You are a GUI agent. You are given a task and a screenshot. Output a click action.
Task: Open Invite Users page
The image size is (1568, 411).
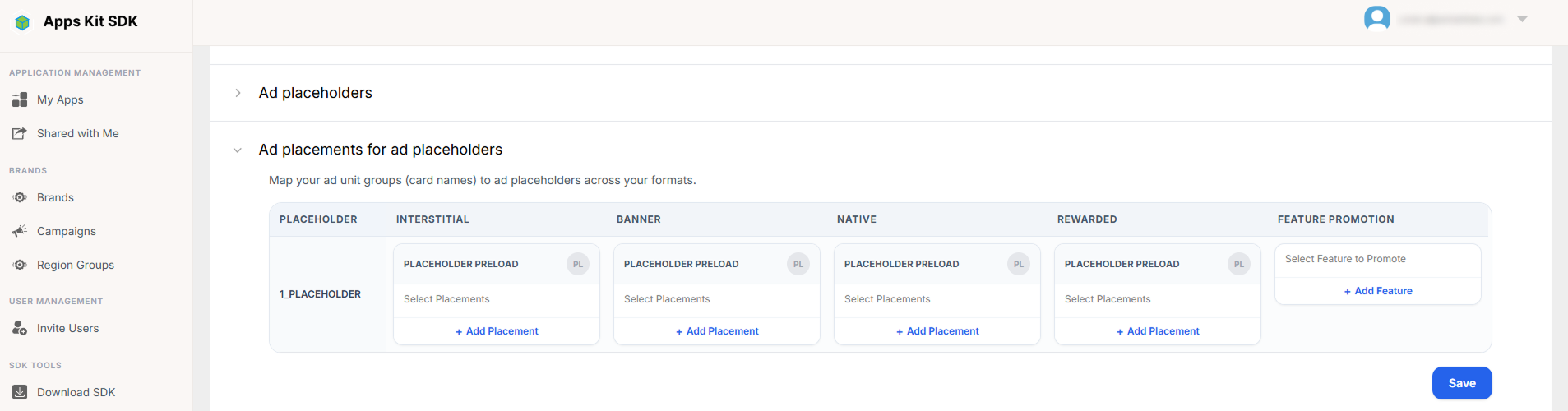pos(67,328)
